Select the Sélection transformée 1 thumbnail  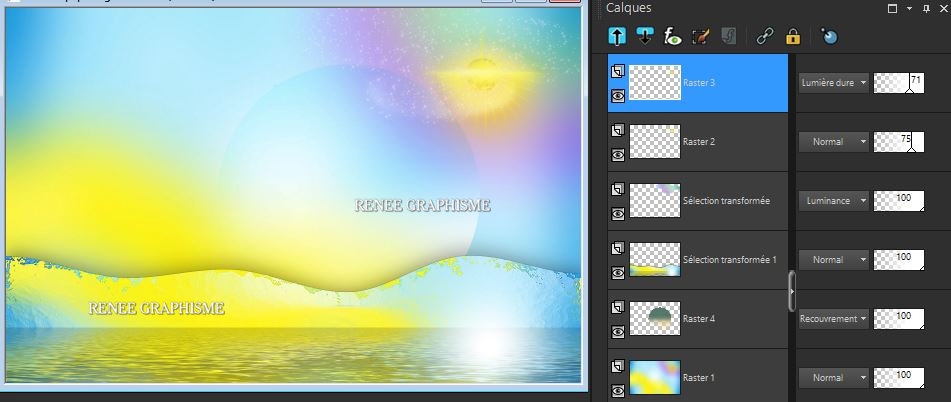pyautogui.click(x=655, y=259)
